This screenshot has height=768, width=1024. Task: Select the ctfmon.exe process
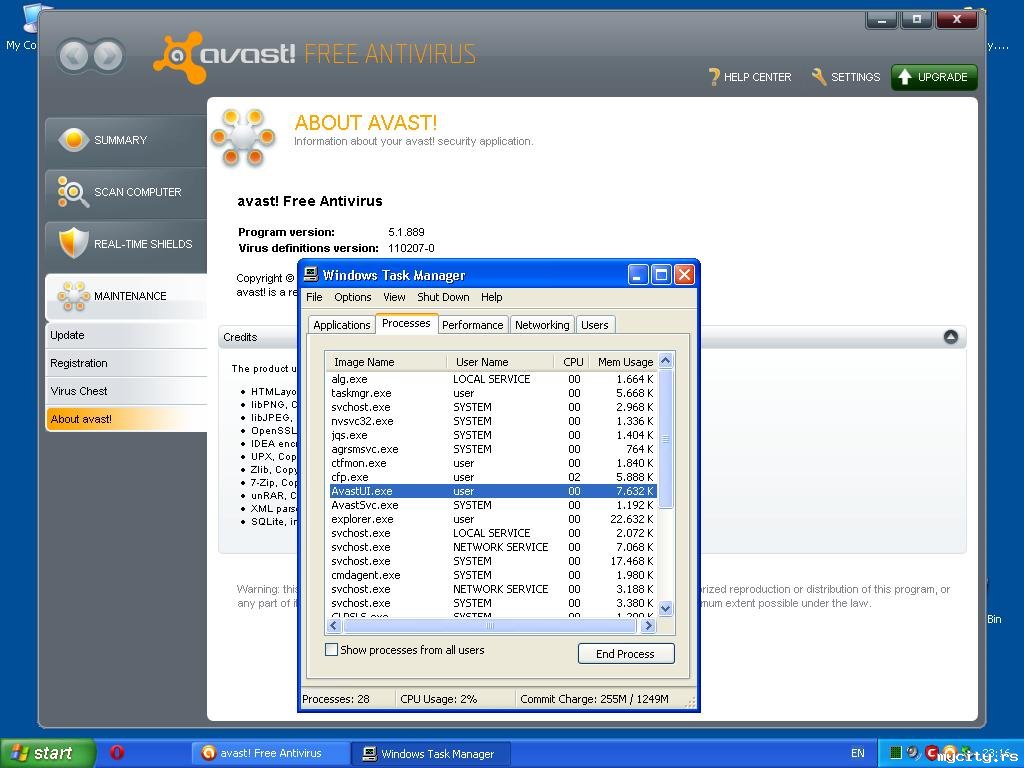click(x=492, y=463)
